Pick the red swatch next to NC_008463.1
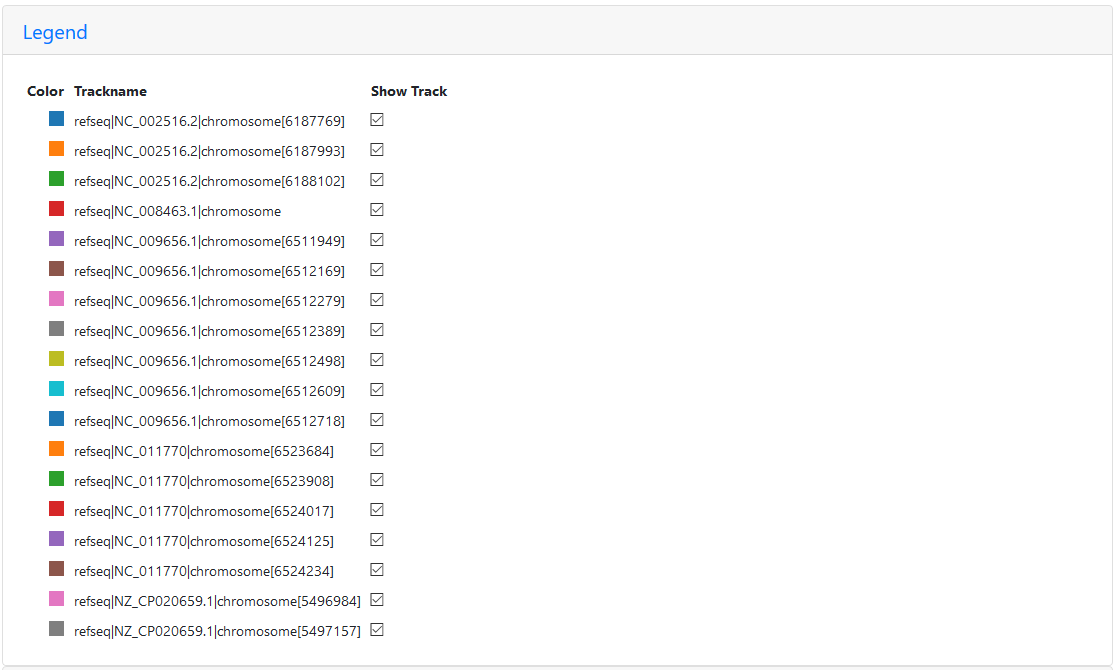1118x670 pixels. tap(56, 208)
